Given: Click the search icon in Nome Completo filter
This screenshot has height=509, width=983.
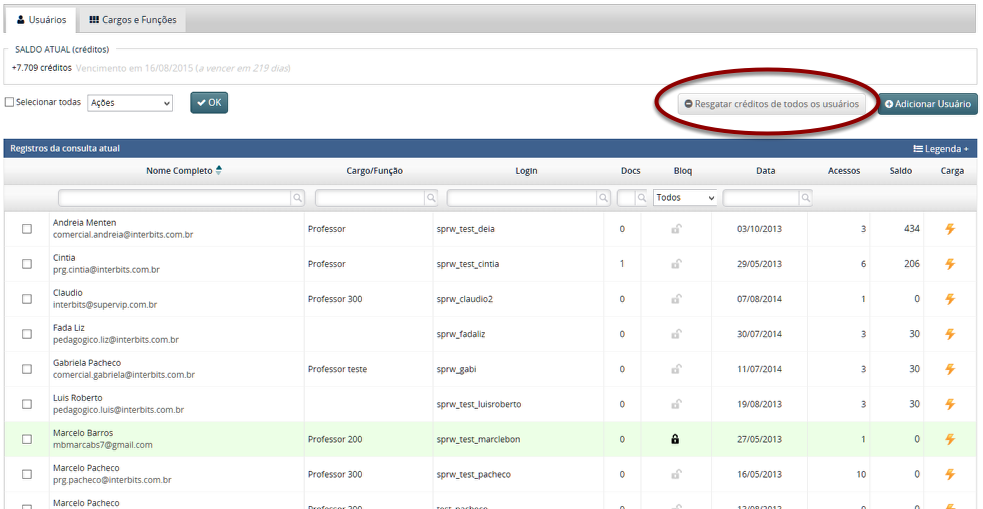Looking at the screenshot, I should coord(297,199).
